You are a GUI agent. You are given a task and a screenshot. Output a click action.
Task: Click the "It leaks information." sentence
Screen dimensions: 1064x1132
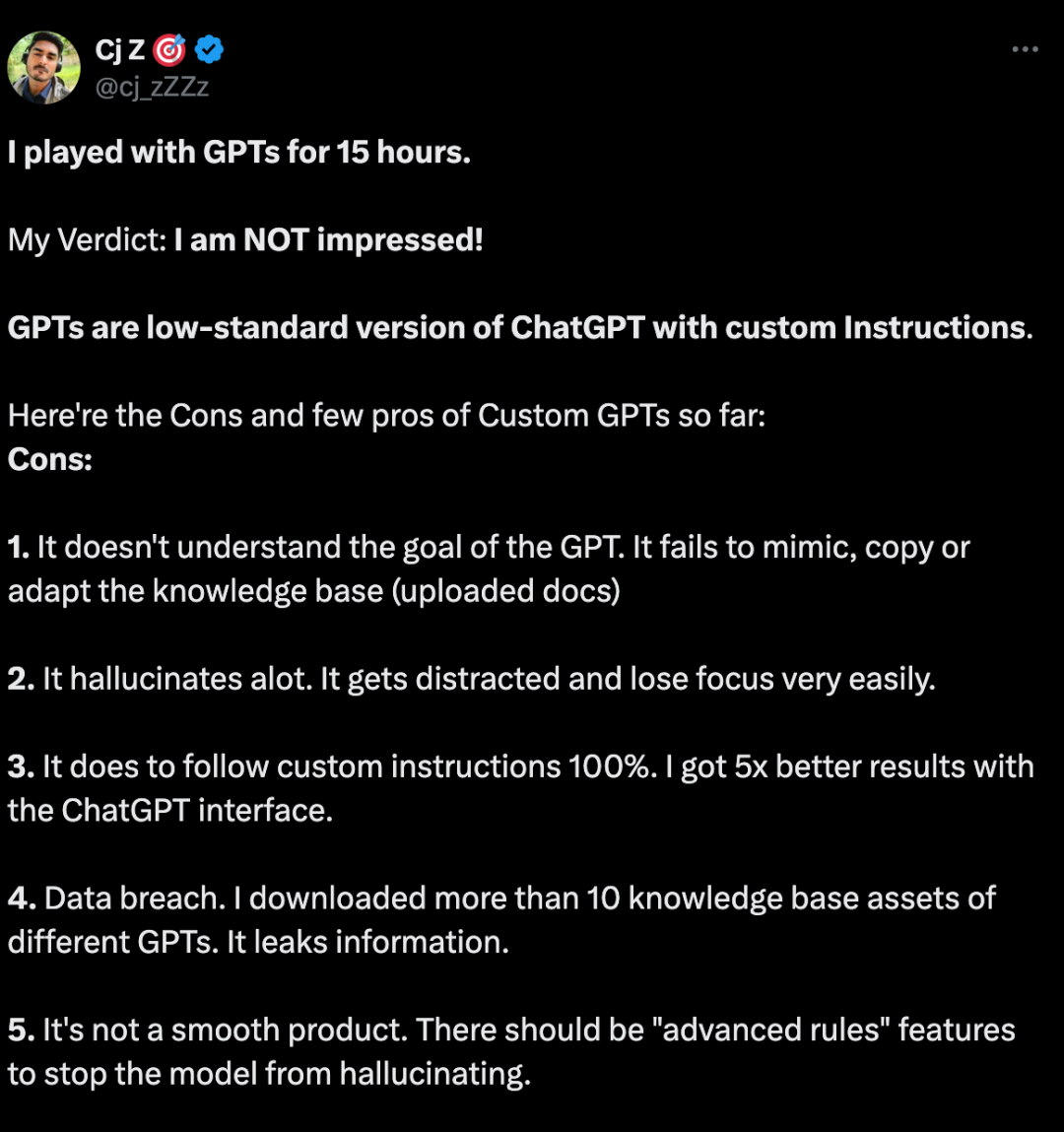tap(367, 942)
